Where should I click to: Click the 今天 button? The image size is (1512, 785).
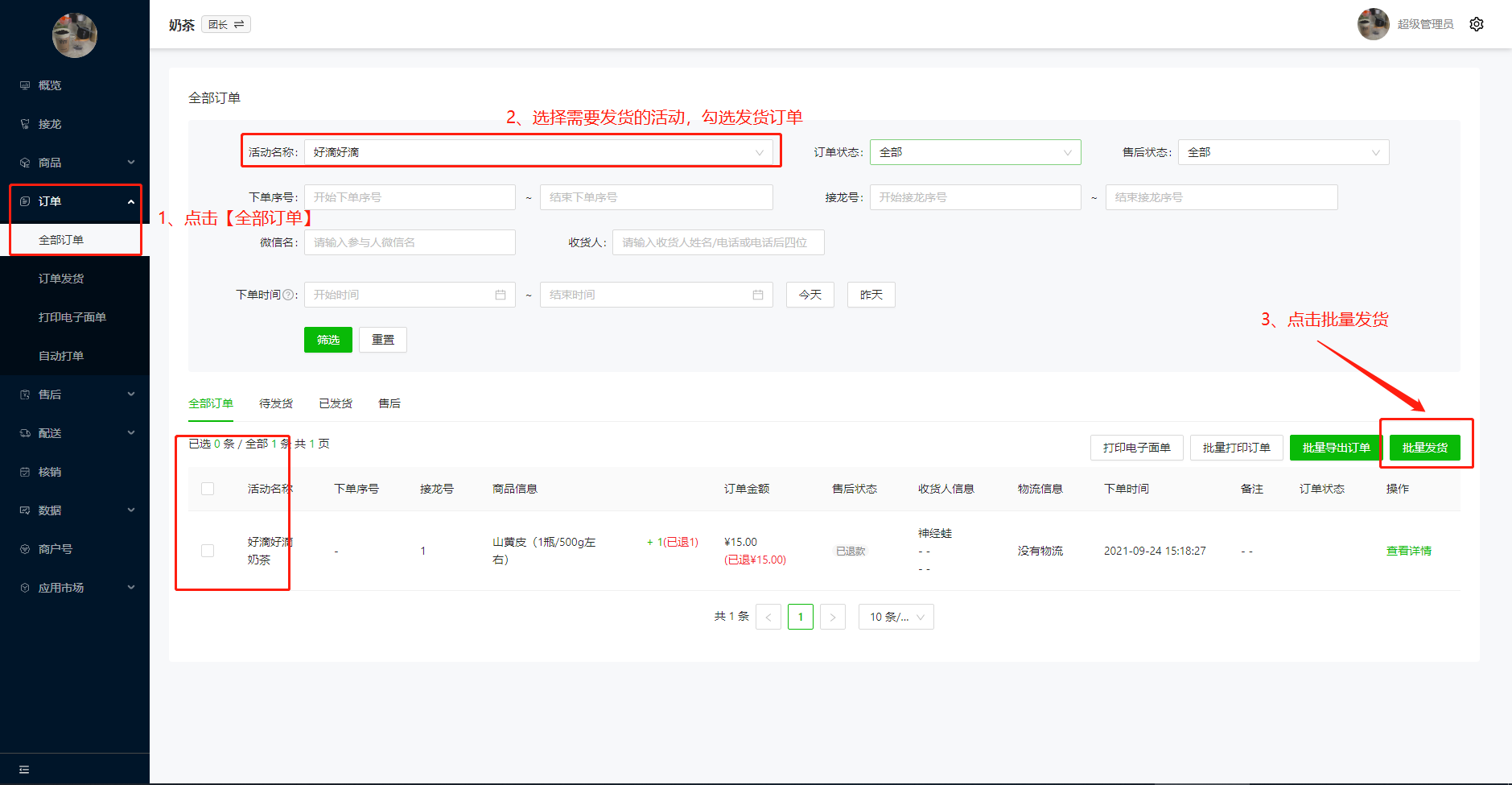coord(810,295)
